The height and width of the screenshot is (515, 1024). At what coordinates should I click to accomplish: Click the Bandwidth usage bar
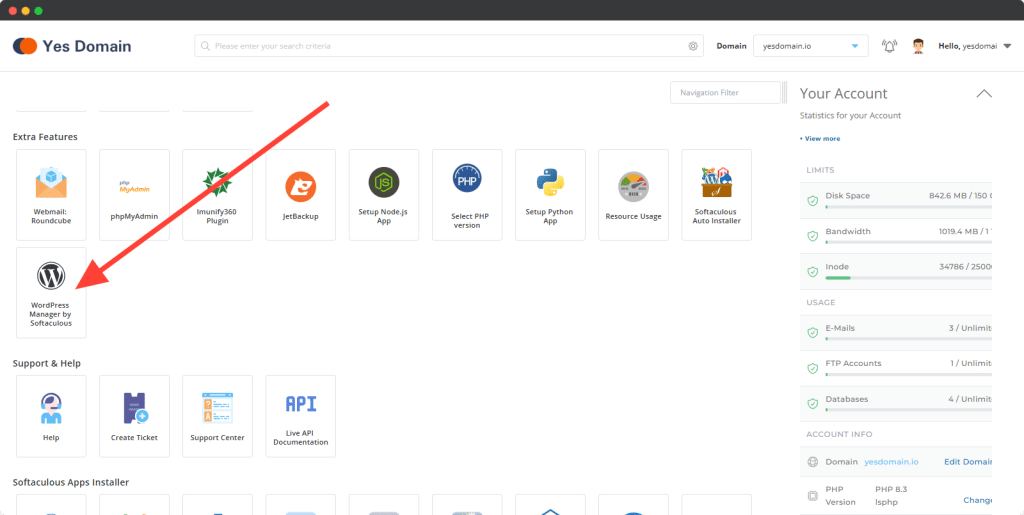pyautogui.click(x=908, y=242)
